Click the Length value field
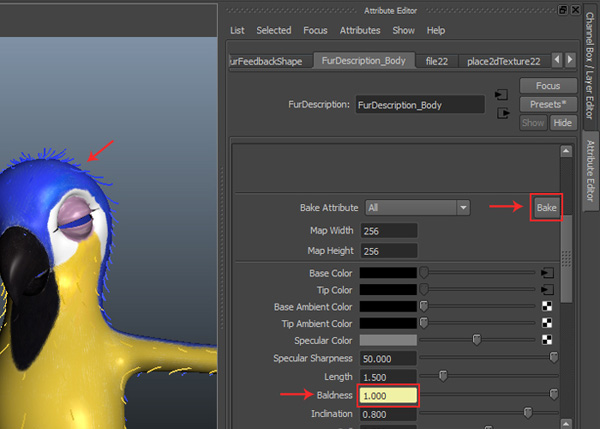 pyautogui.click(x=388, y=377)
